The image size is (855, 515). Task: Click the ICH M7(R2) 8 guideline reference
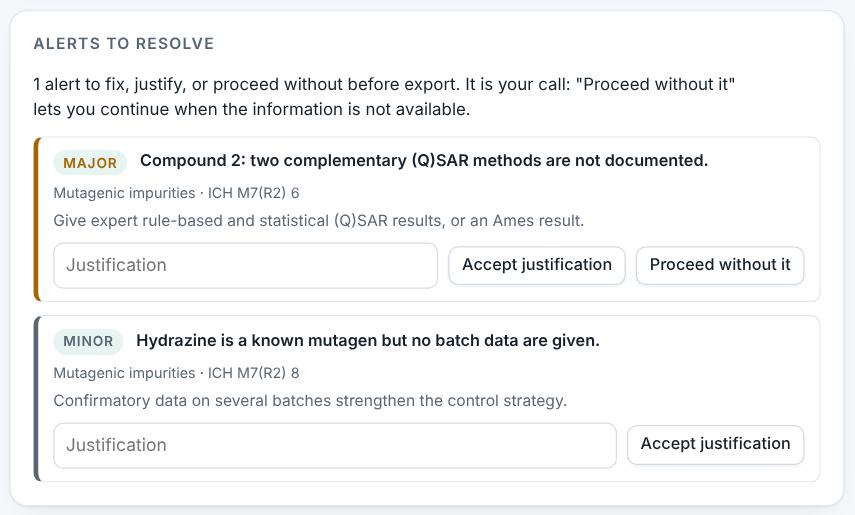click(254, 373)
